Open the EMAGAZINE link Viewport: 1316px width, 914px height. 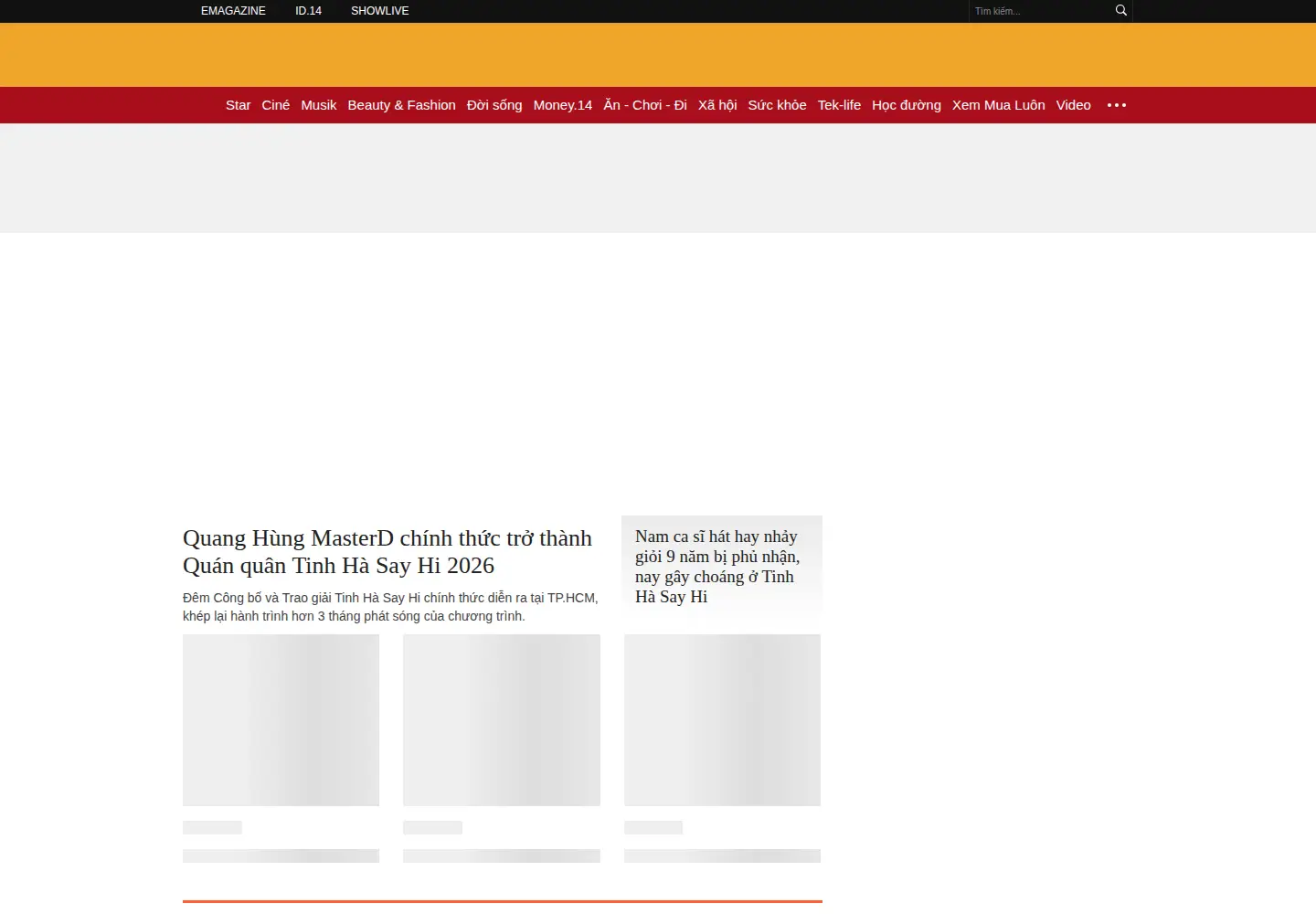(x=233, y=11)
